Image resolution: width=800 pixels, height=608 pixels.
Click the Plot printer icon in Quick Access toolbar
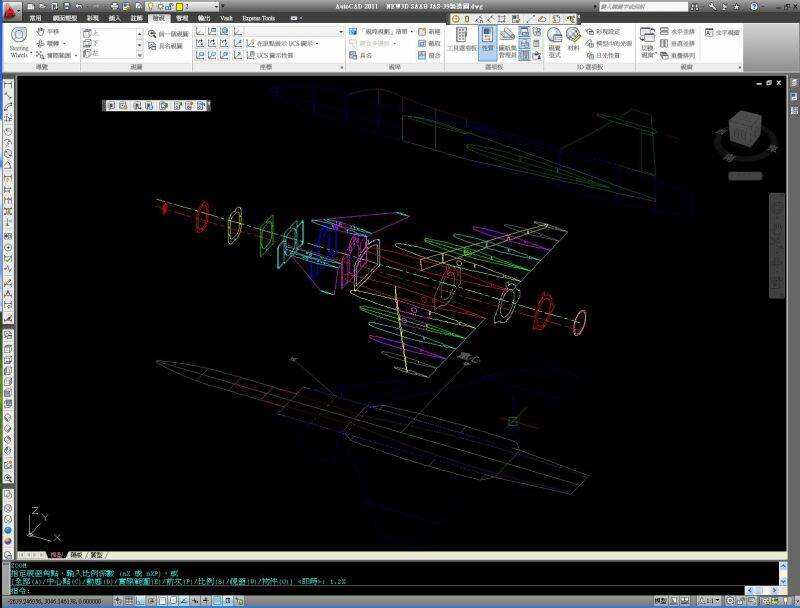pos(114,7)
